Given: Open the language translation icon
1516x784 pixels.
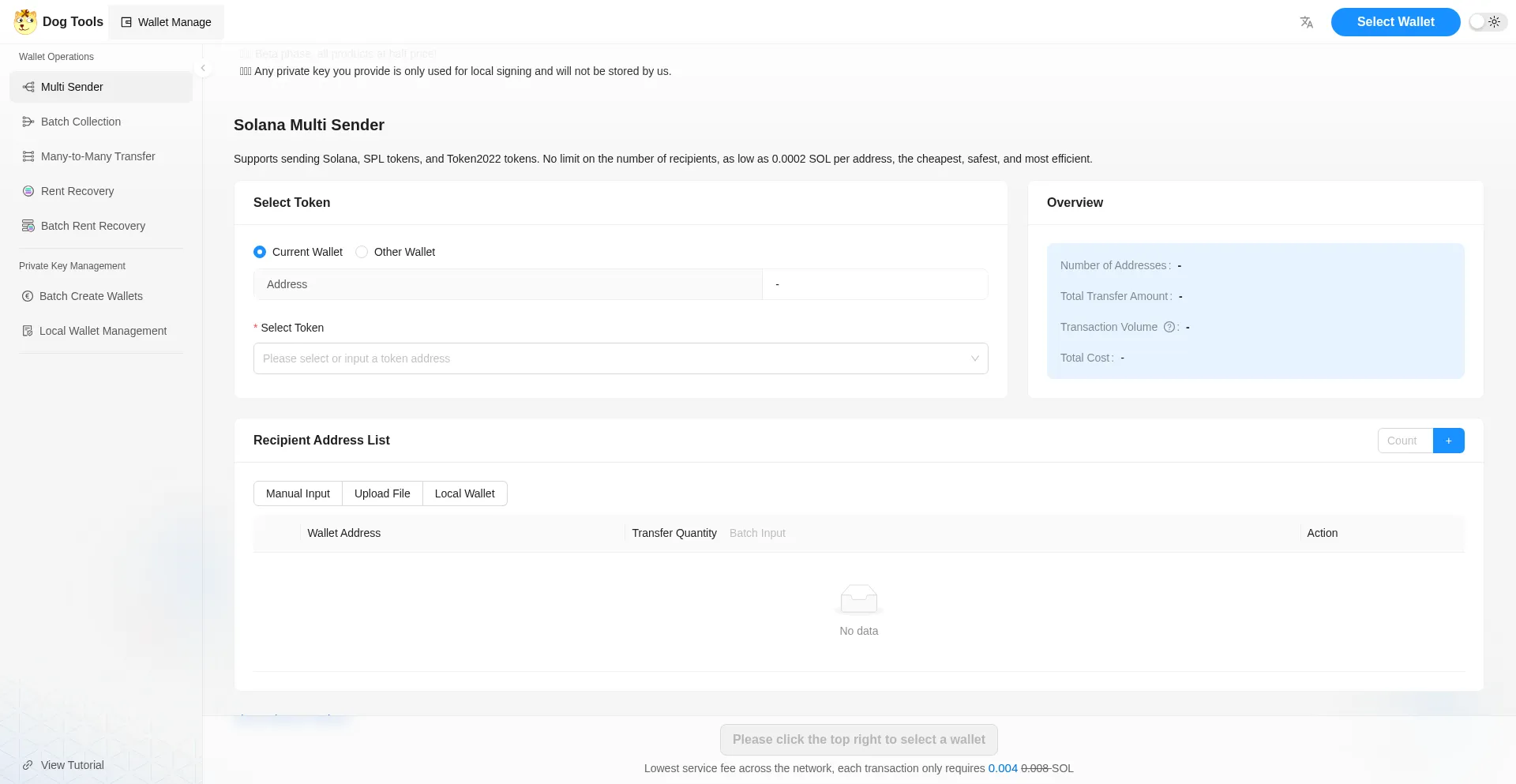Looking at the screenshot, I should coord(1307,22).
